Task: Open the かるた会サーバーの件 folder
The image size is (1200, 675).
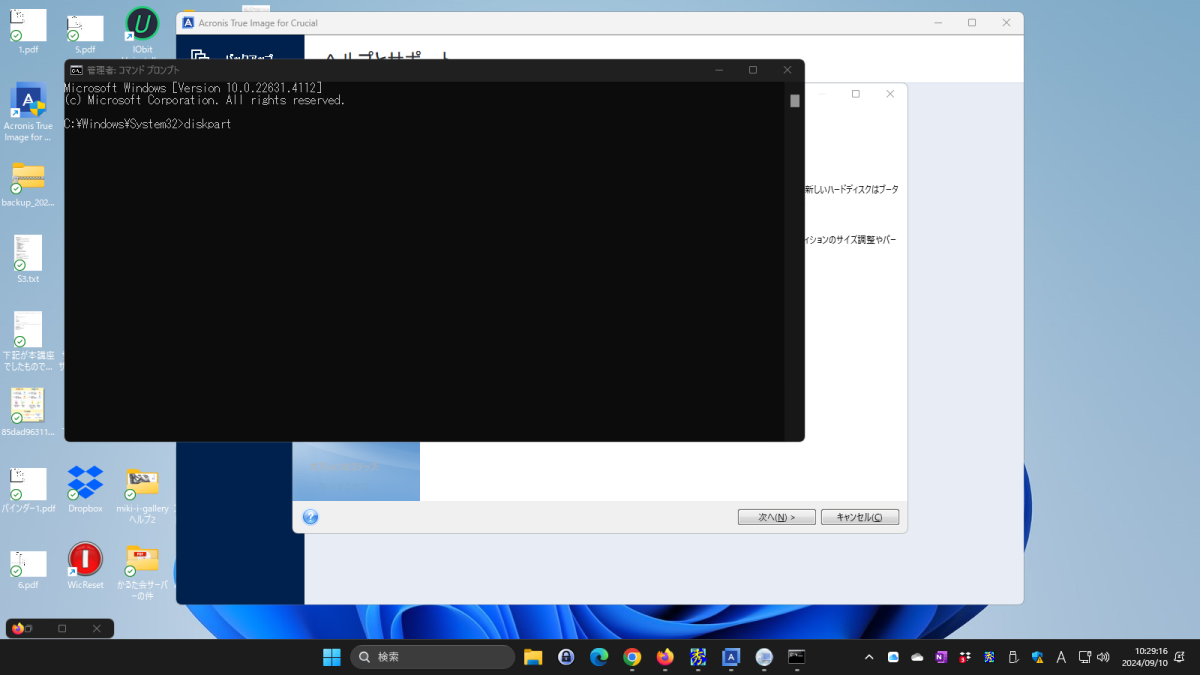Action: tap(142, 572)
